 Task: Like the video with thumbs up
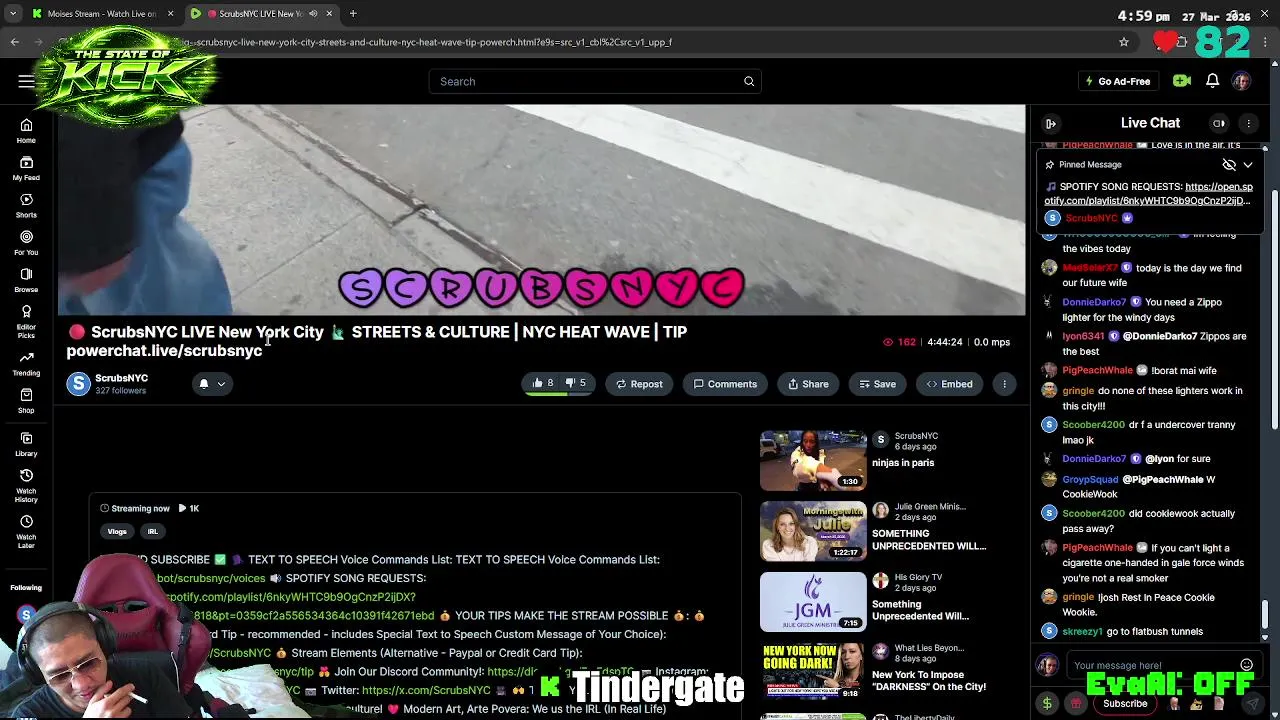tap(543, 383)
